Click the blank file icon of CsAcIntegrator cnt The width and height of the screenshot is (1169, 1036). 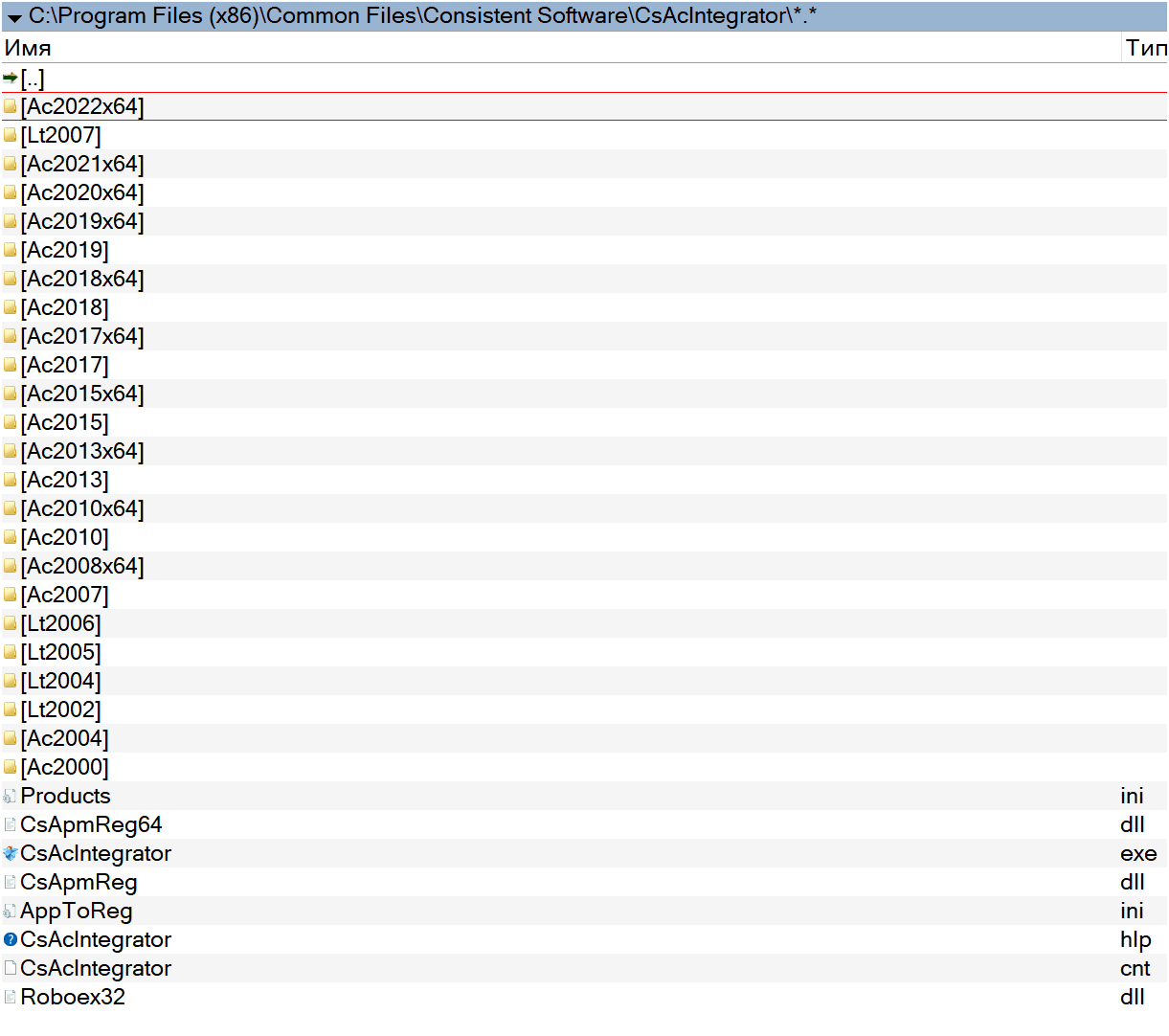(11, 968)
